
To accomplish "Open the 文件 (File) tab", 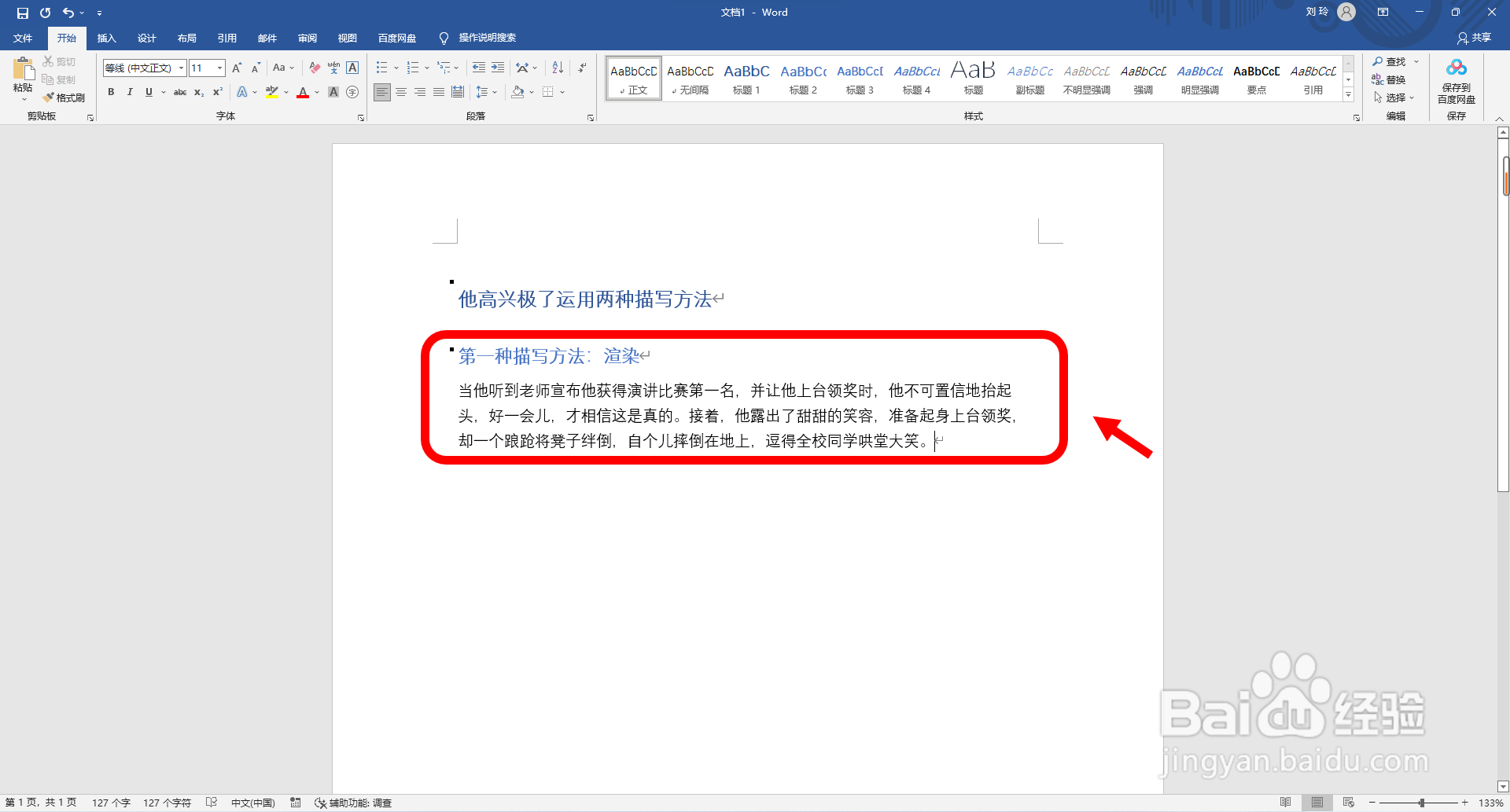I will tap(23, 38).
